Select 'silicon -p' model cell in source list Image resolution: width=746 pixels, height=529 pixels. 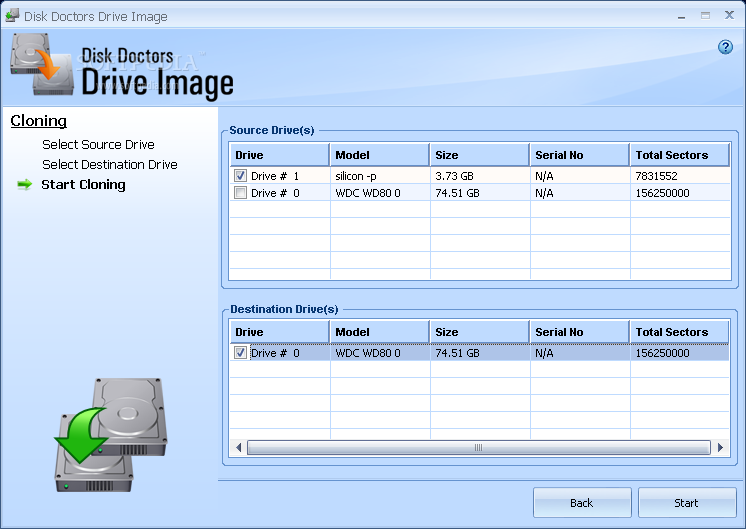click(x=356, y=176)
